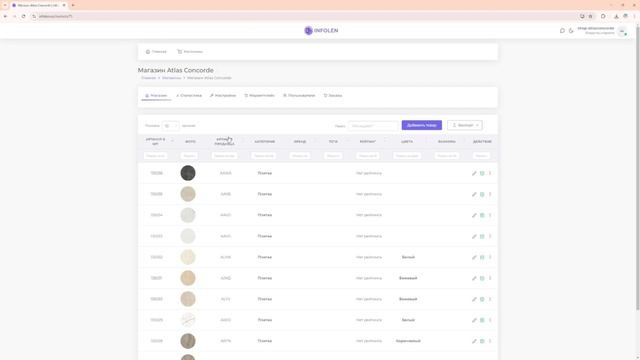Open the dark charcoal tile thumbnail

(x=188, y=173)
